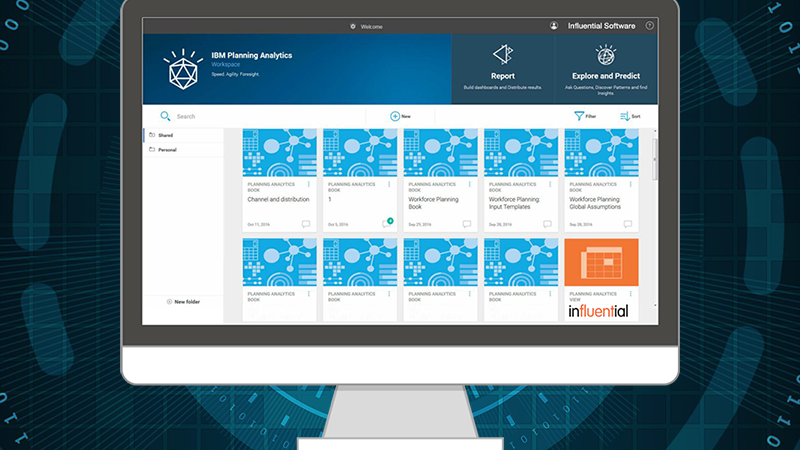Open options menu for Global Assumptions card
Screen dimensions: 800x450
point(631,184)
